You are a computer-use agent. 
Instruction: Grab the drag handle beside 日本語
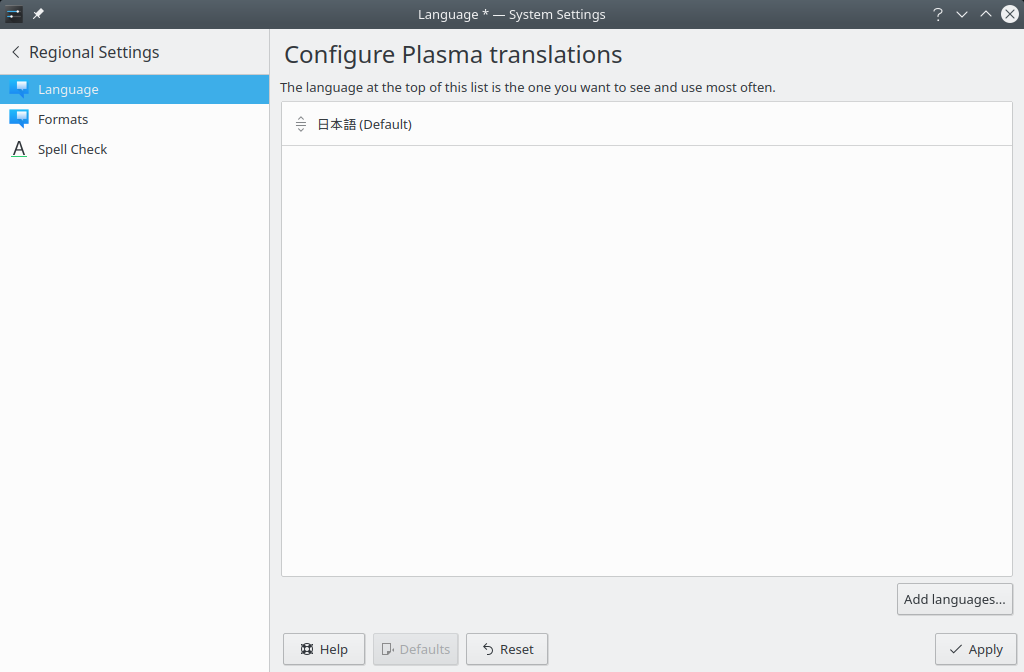(301, 124)
